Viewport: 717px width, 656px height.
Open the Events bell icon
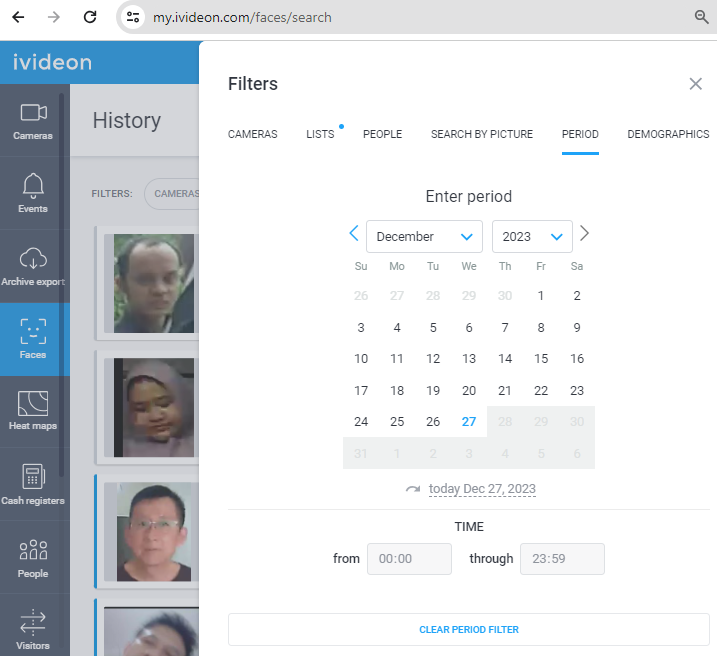[x=33, y=187]
